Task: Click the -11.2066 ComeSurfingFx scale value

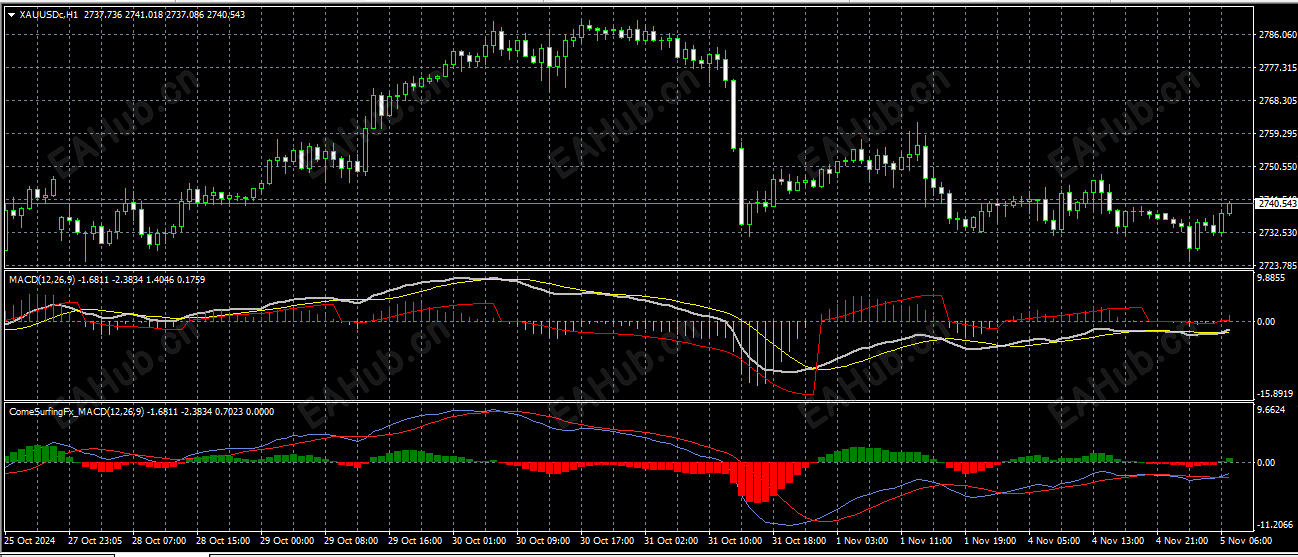Action: tap(1275, 524)
